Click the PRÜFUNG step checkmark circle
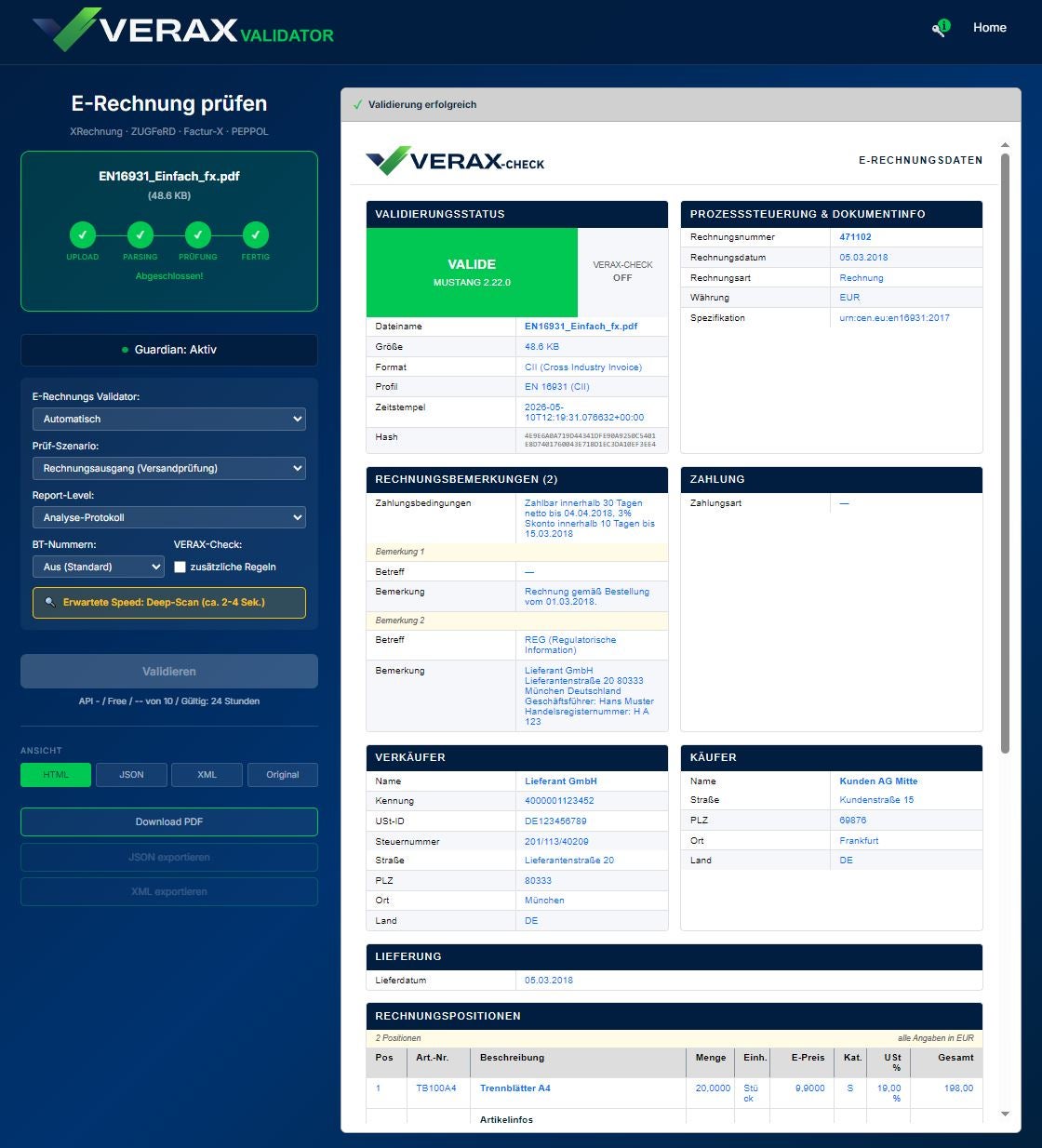The width and height of the screenshot is (1042, 1148). coord(198,234)
